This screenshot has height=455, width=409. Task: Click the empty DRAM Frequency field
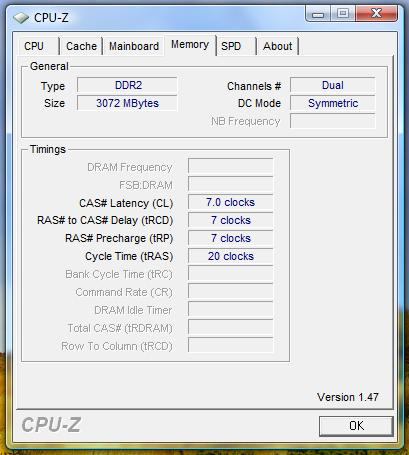click(x=231, y=166)
